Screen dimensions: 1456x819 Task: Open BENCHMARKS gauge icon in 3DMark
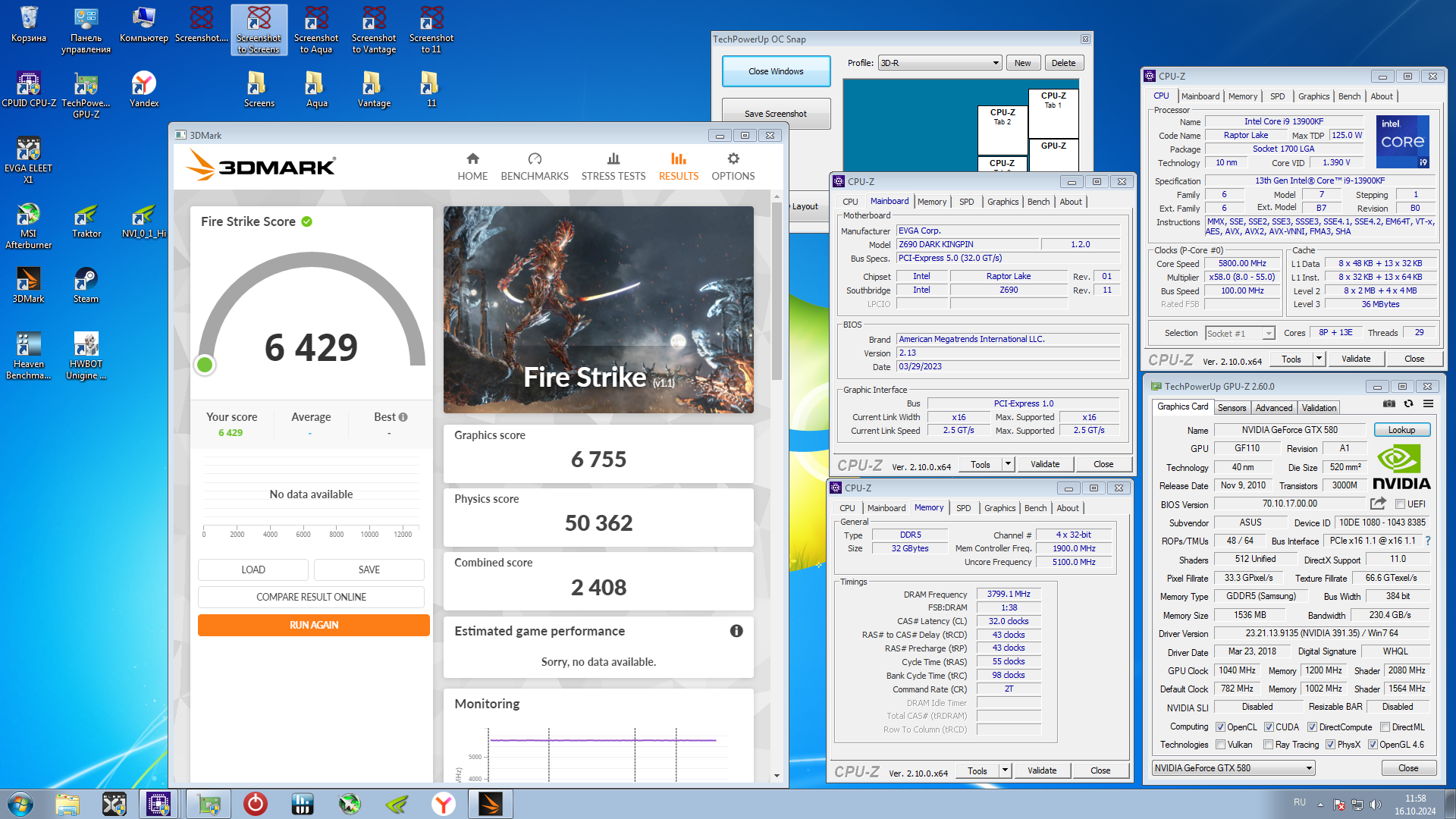tap(535, 158)
